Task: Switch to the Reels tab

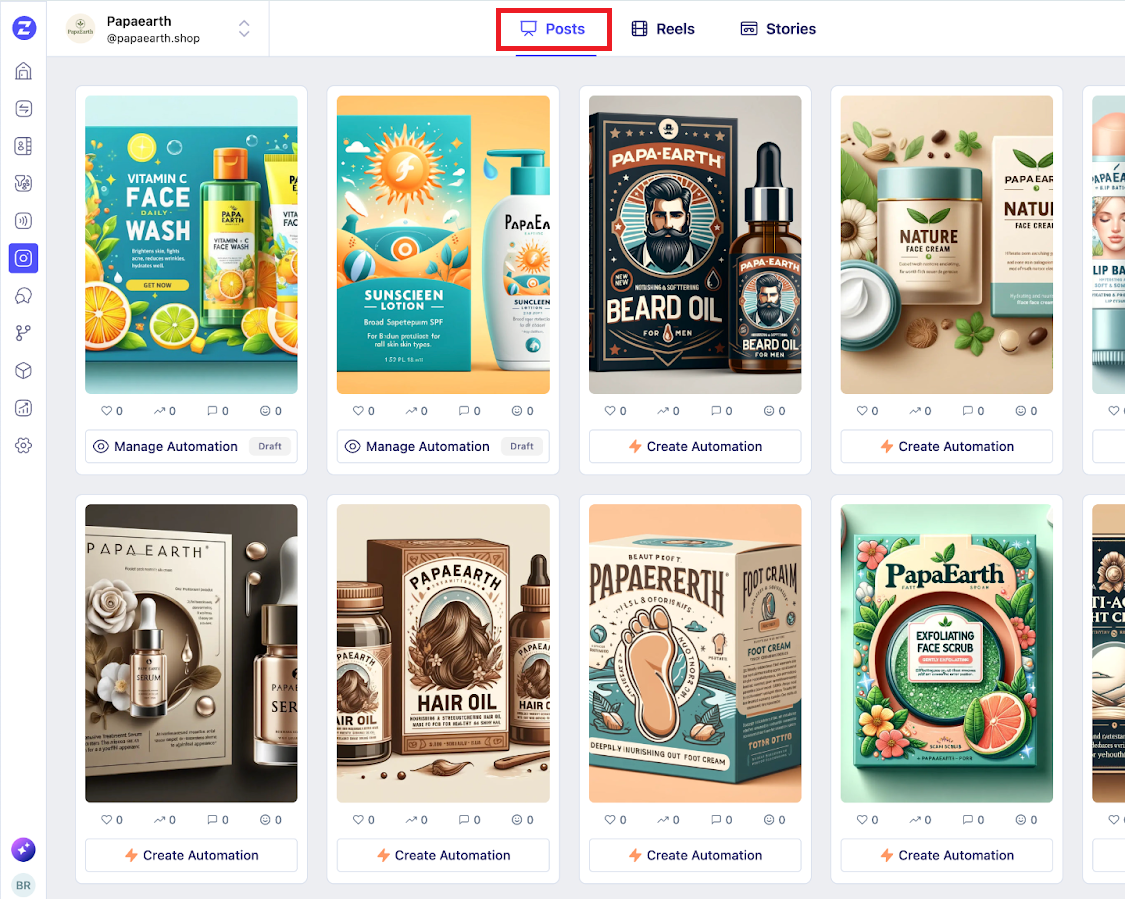Action: [663, 29]
